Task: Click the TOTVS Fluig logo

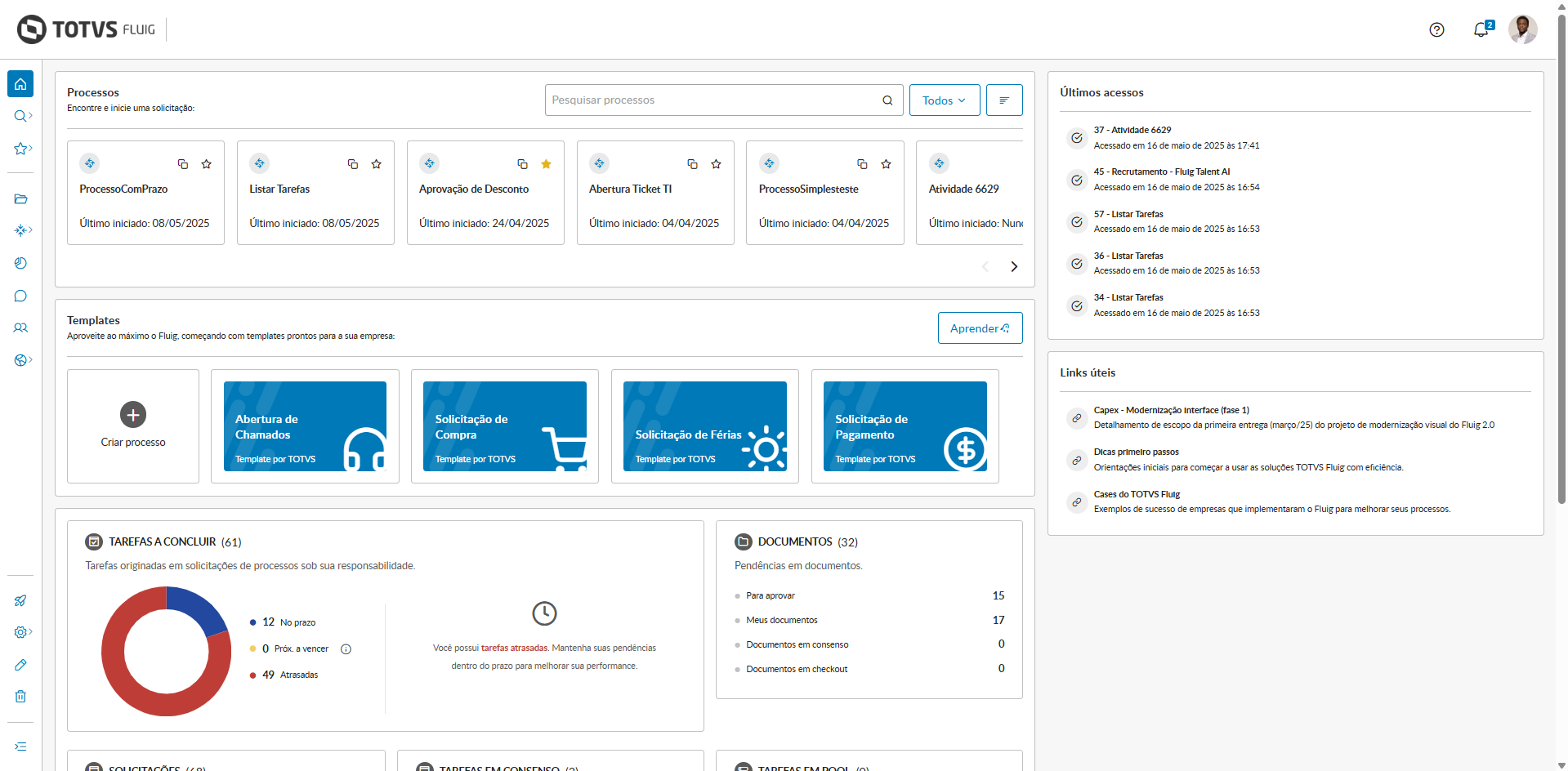Action: 86,29
